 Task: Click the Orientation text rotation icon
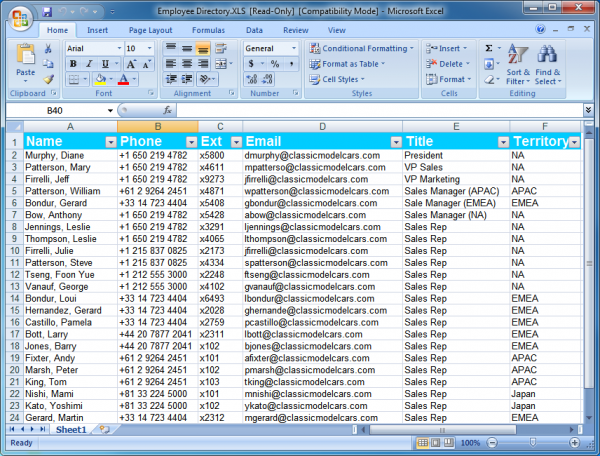[205, 79]
